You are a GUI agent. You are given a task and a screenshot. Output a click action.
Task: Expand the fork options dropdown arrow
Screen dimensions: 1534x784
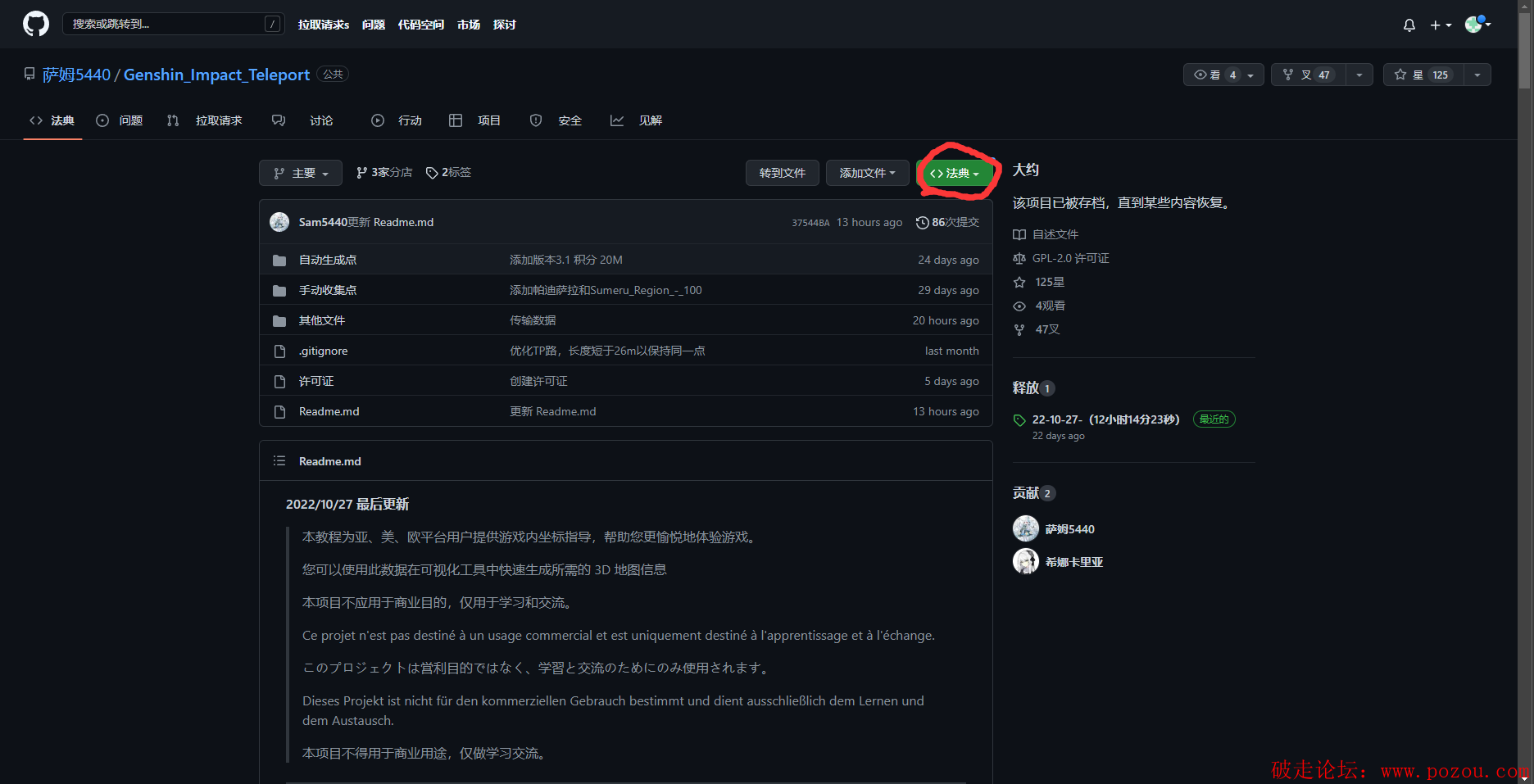[x=1359, y=75]
